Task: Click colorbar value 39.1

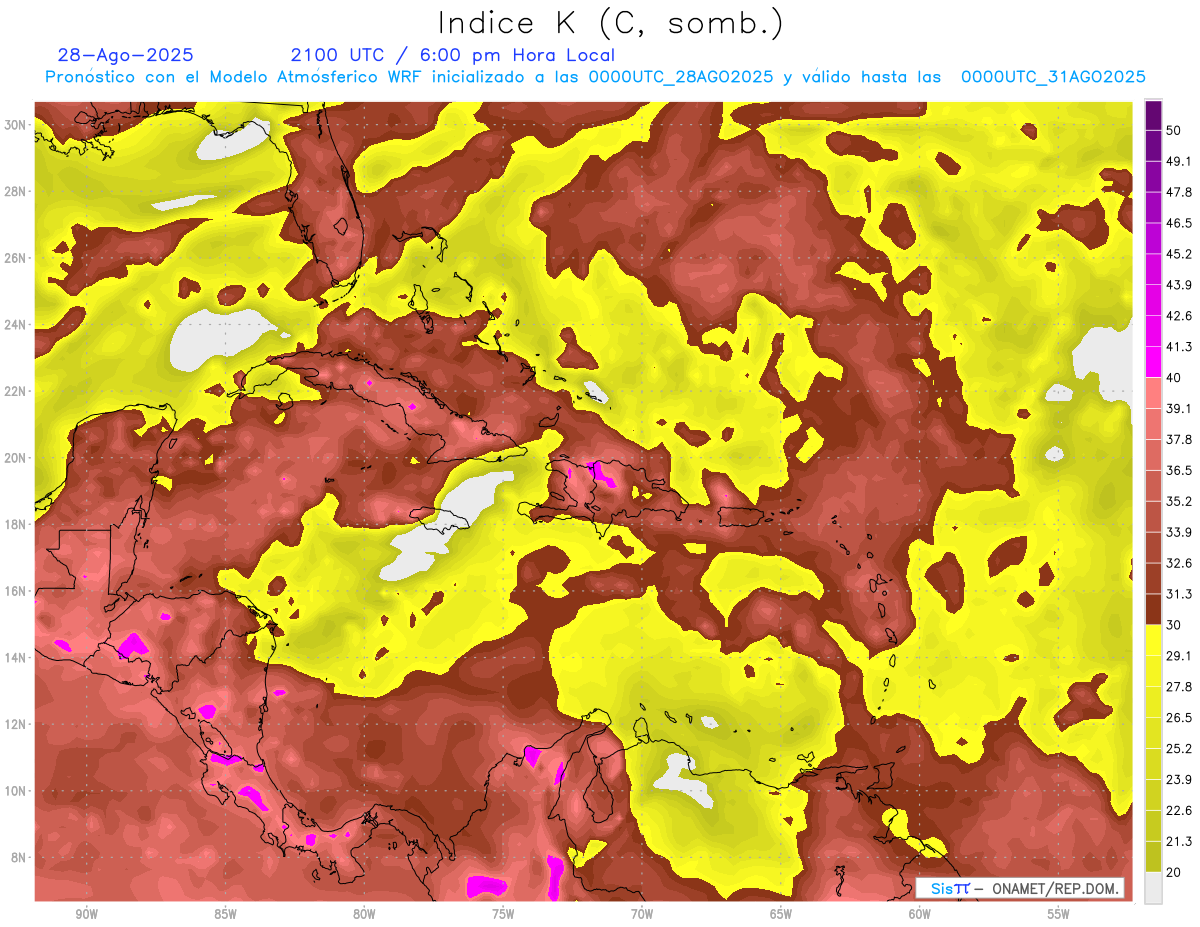Action: (1178, 408)
